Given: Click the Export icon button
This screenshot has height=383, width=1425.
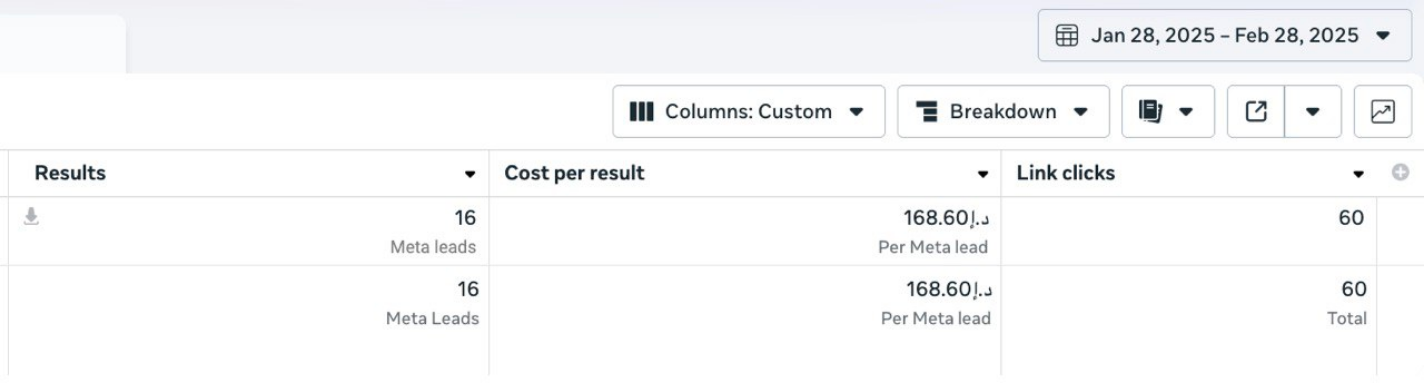Looking at the screenshot, I should pyautogui.click(x=1256, y=112).
